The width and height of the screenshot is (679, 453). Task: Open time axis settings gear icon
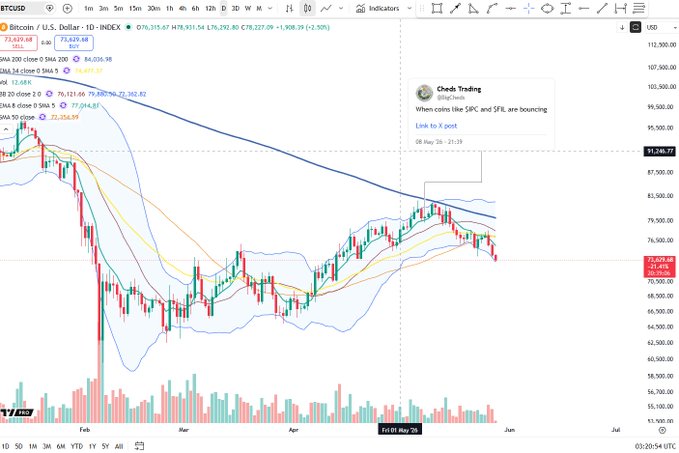(662, 430)
